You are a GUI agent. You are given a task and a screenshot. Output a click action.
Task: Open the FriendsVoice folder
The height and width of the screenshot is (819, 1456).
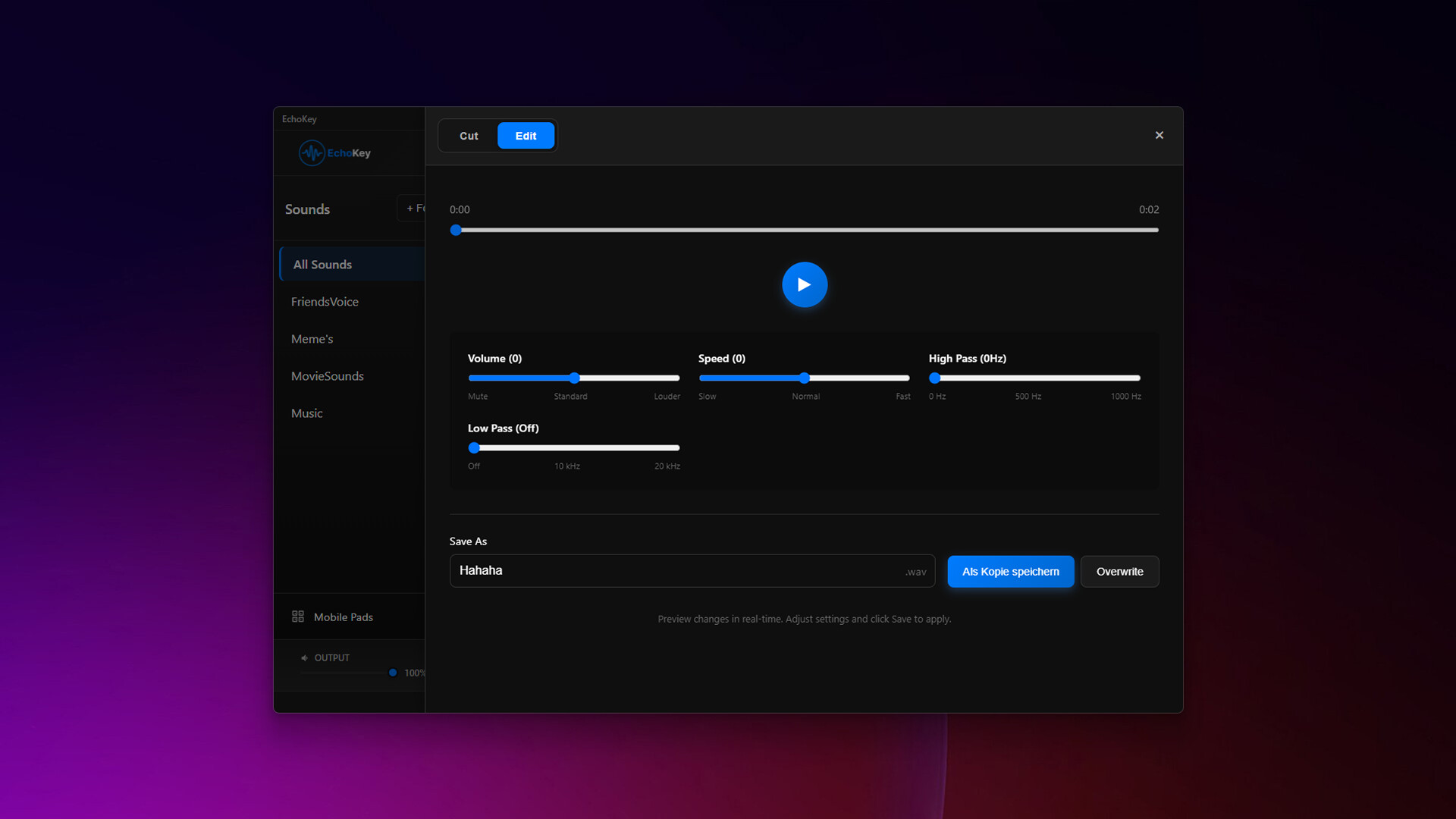[x=325, y=302]
